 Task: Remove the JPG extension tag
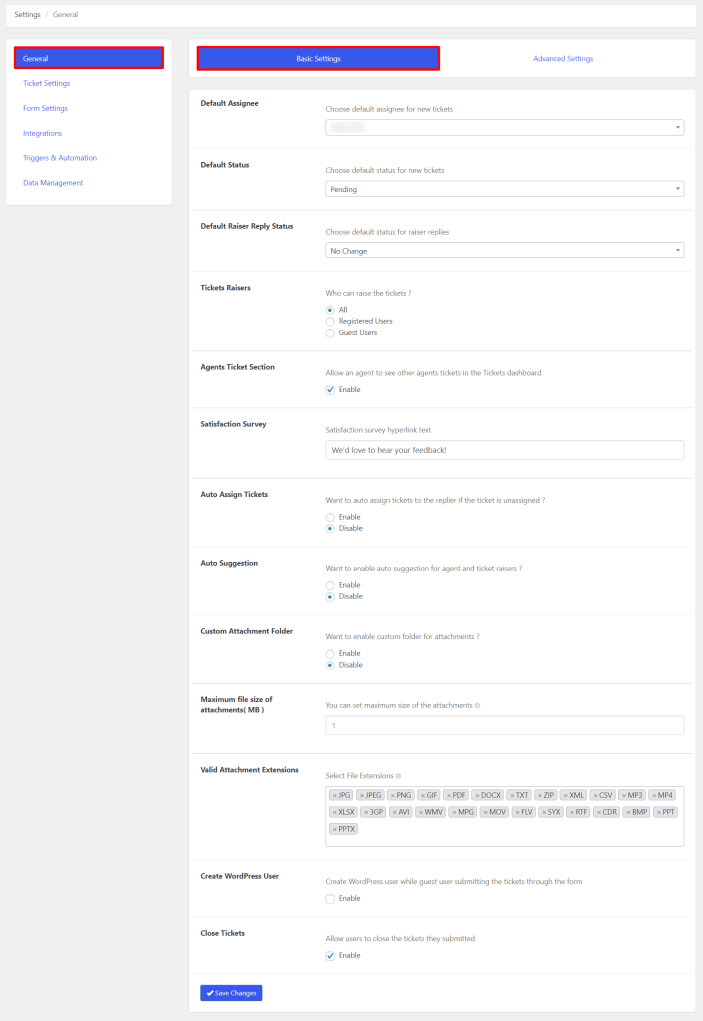point(336,794)
